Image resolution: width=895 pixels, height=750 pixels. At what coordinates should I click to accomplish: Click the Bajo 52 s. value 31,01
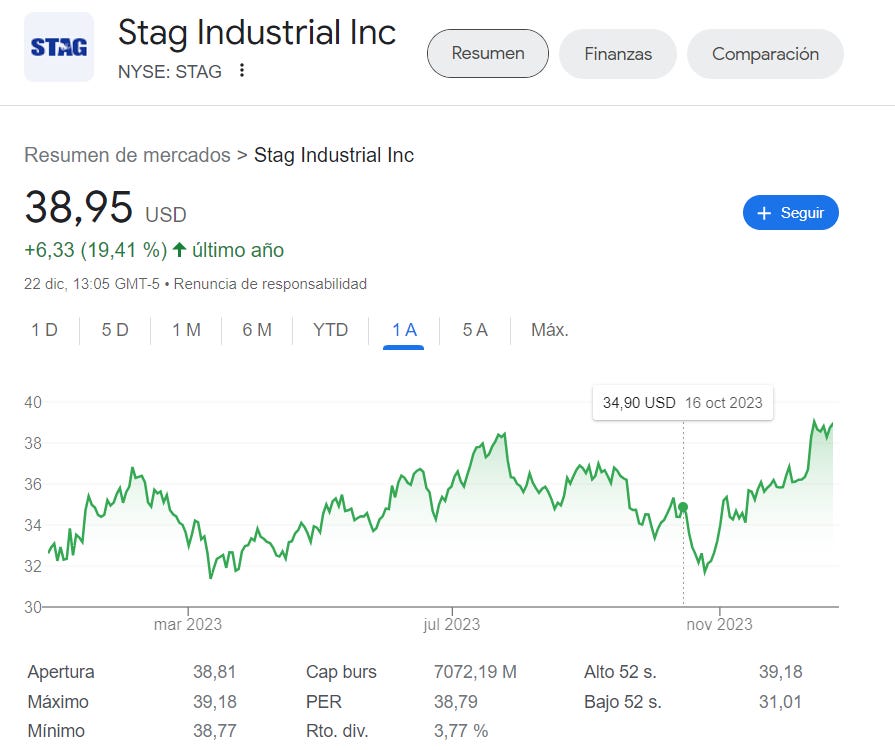(x=780, y=701)
